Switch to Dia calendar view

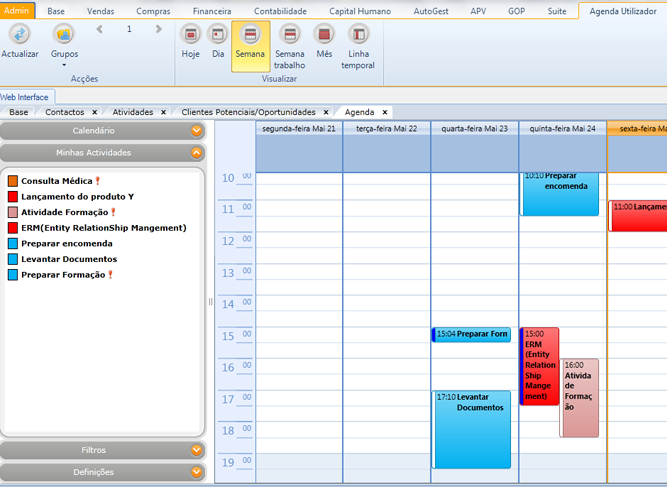pos(218,35)
